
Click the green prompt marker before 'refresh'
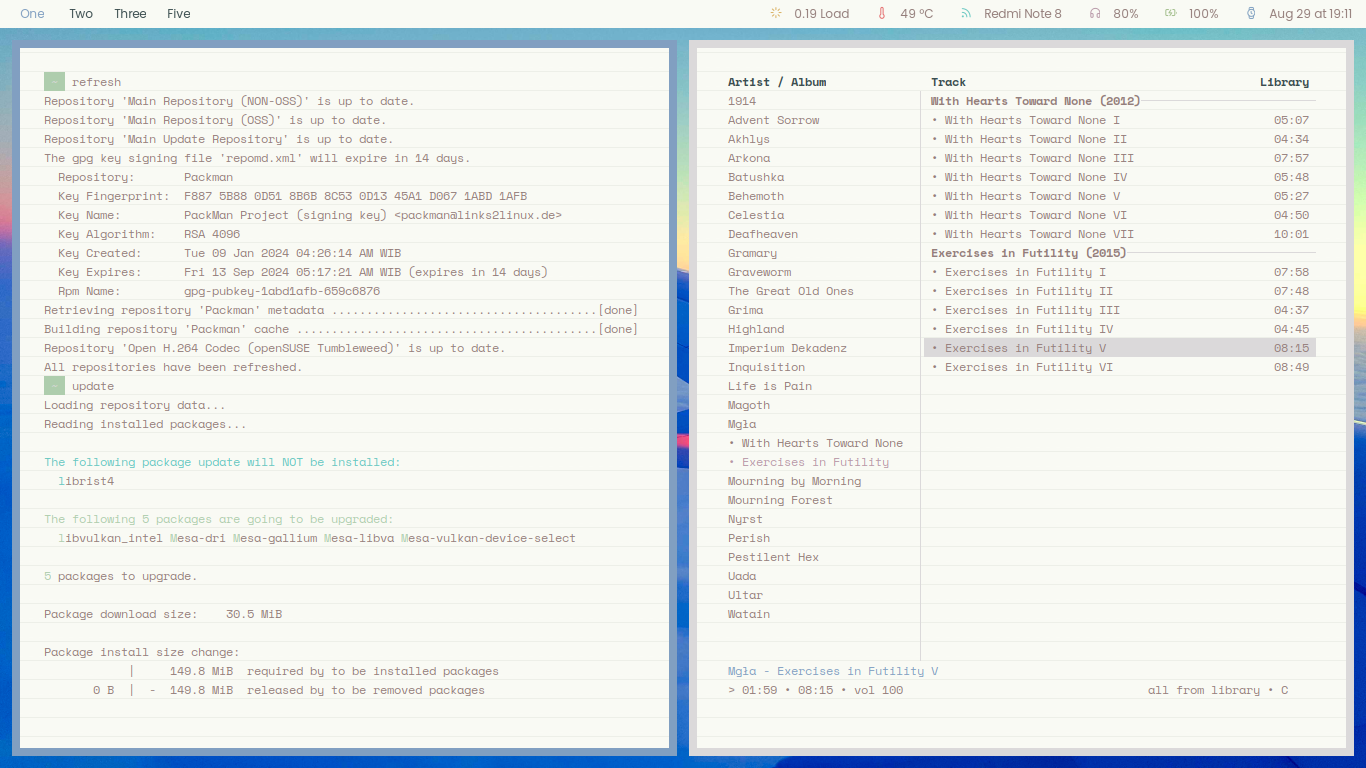[54, 82]
